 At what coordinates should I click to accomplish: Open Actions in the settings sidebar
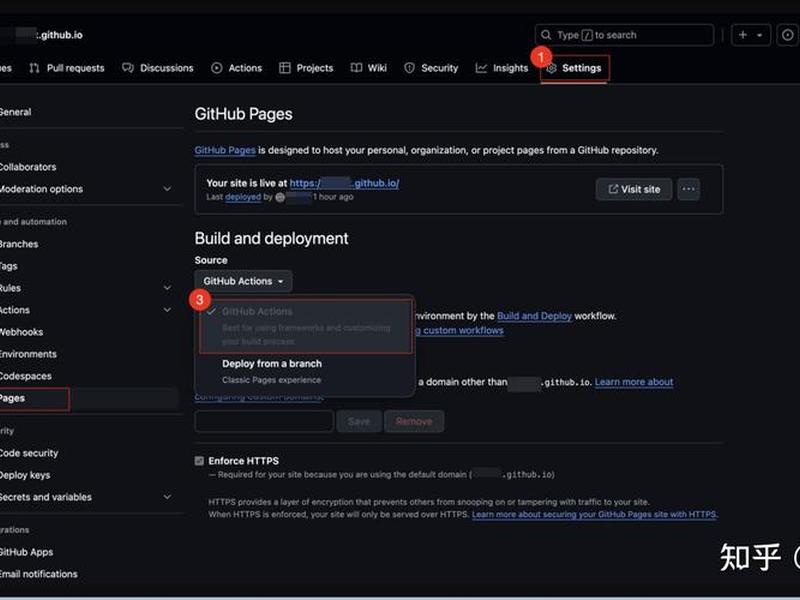tap(15, 310)
